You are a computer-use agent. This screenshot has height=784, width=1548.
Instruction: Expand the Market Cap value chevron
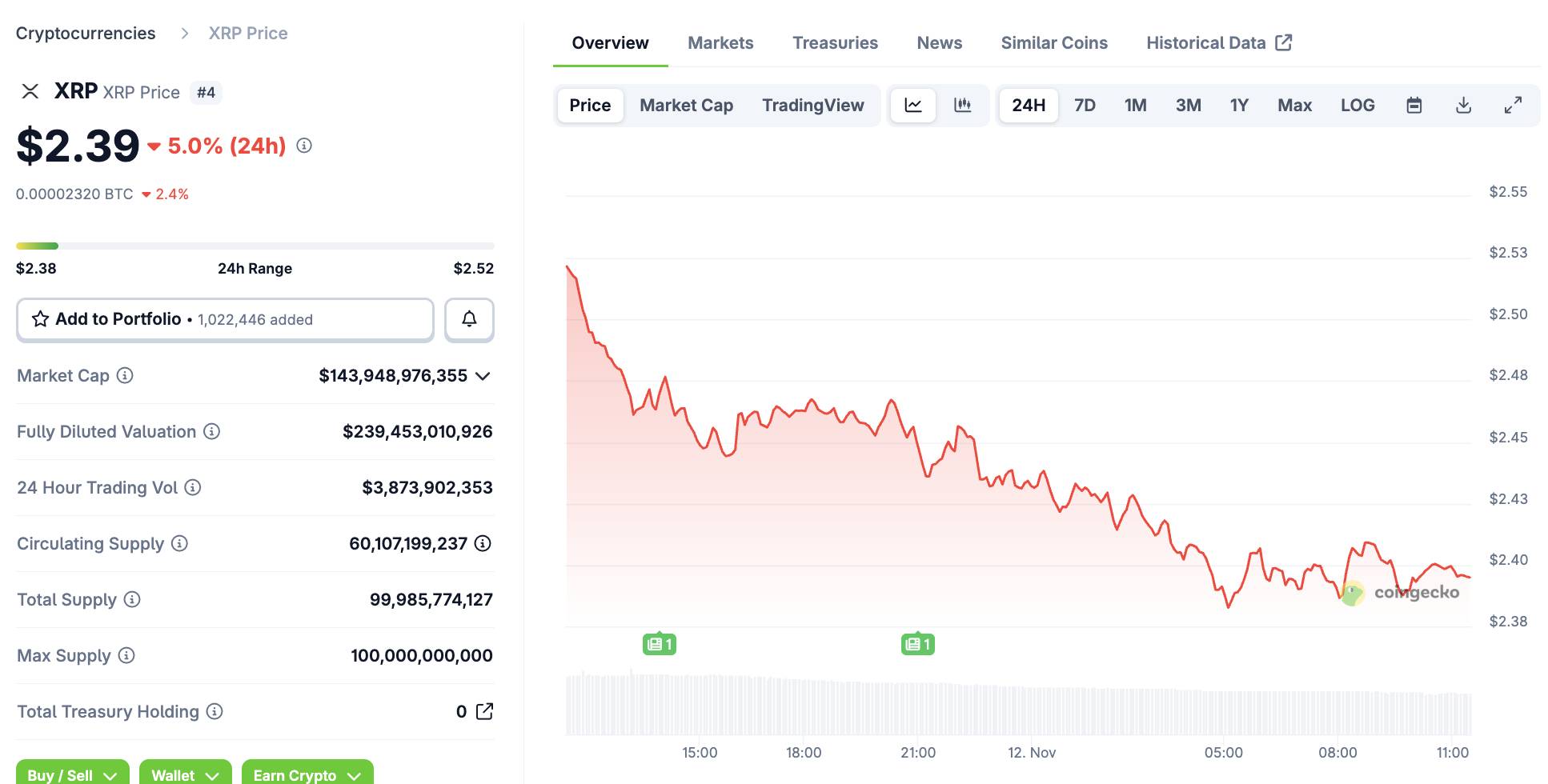(x=483, y=376)
